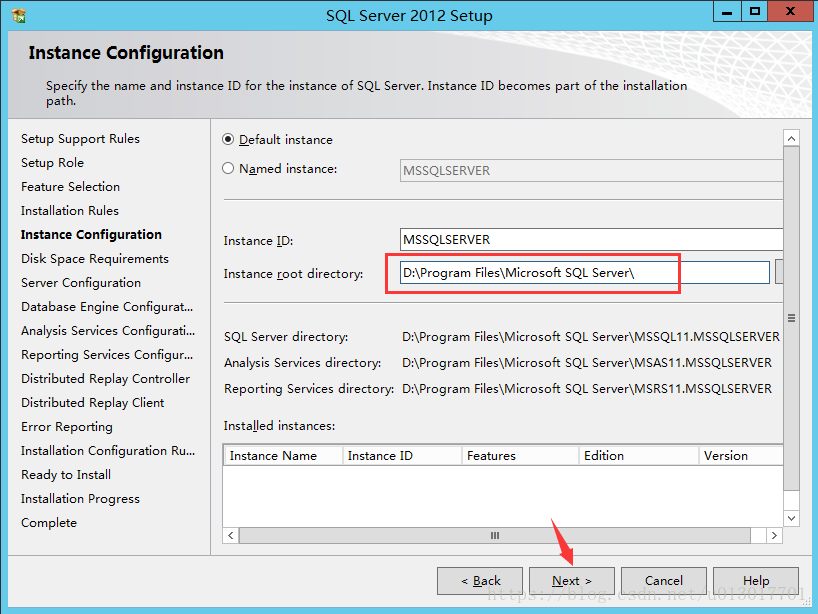Click the Back button
This screenshot has height=614, width=818.
click(480, 581)
